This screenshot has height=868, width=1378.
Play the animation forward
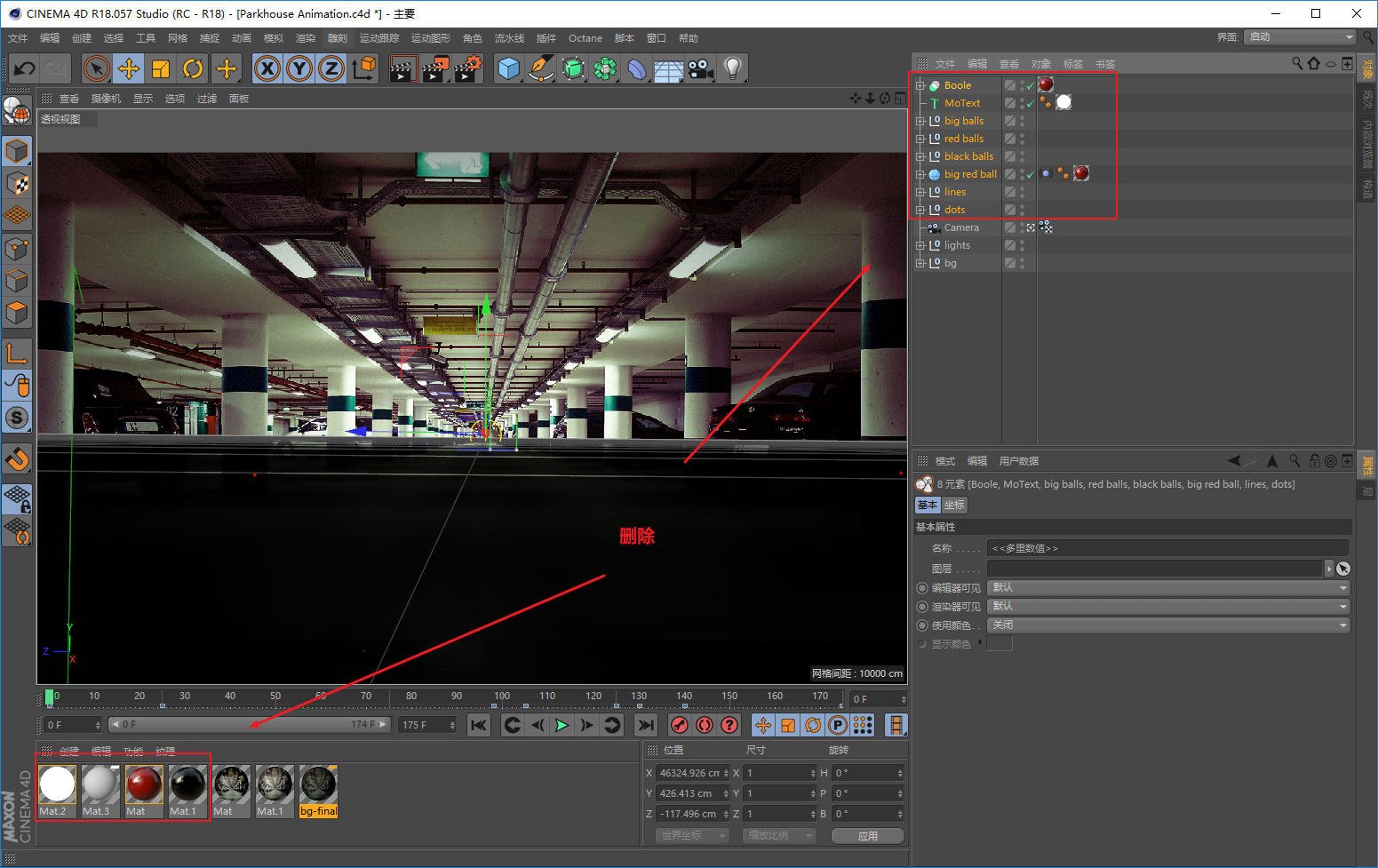click(562, 725)
